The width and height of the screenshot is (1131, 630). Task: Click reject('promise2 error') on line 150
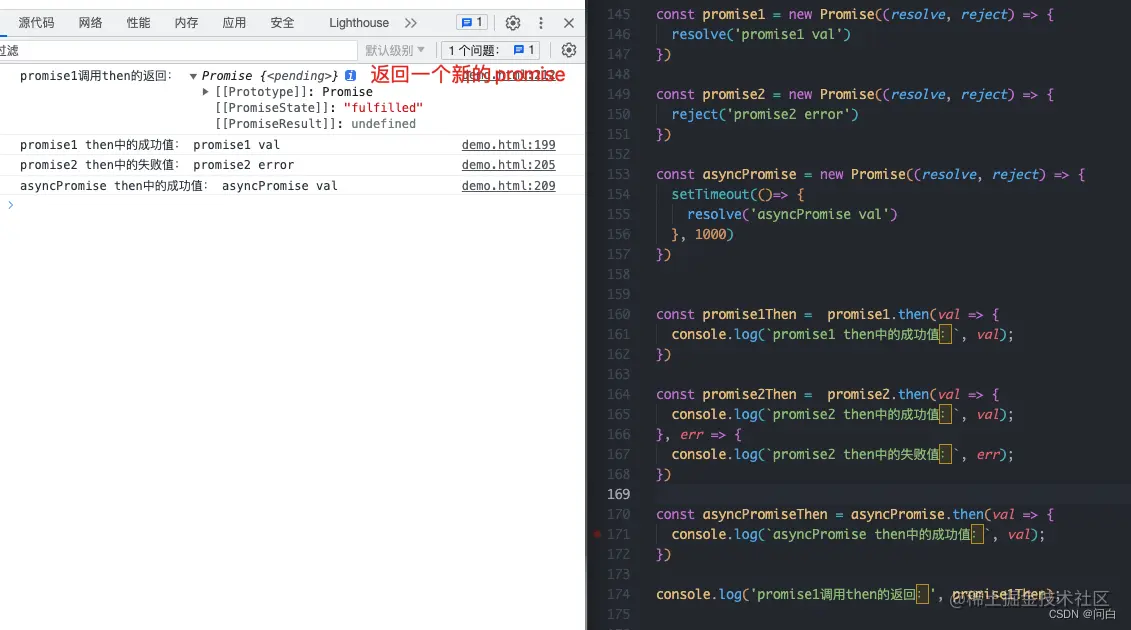[765, 114]
